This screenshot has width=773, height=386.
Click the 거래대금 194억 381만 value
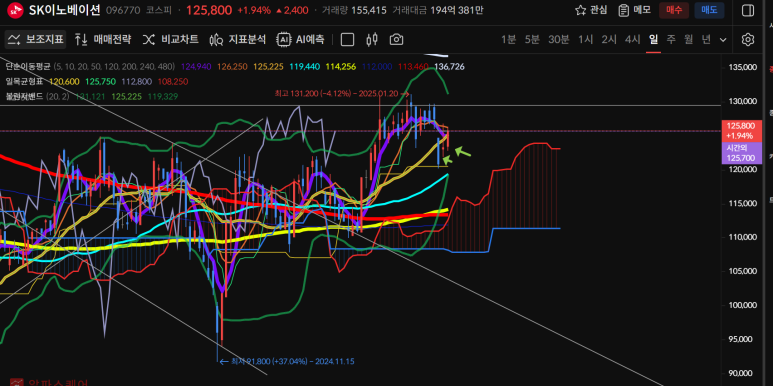pyautogui.click(x=457, y=10)
